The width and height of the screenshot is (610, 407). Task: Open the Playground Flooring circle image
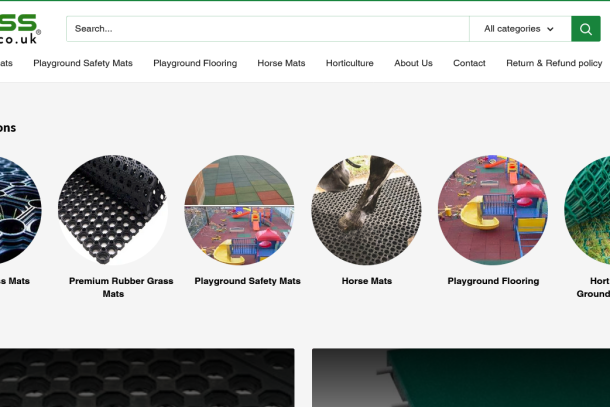(x=493, y=210)
